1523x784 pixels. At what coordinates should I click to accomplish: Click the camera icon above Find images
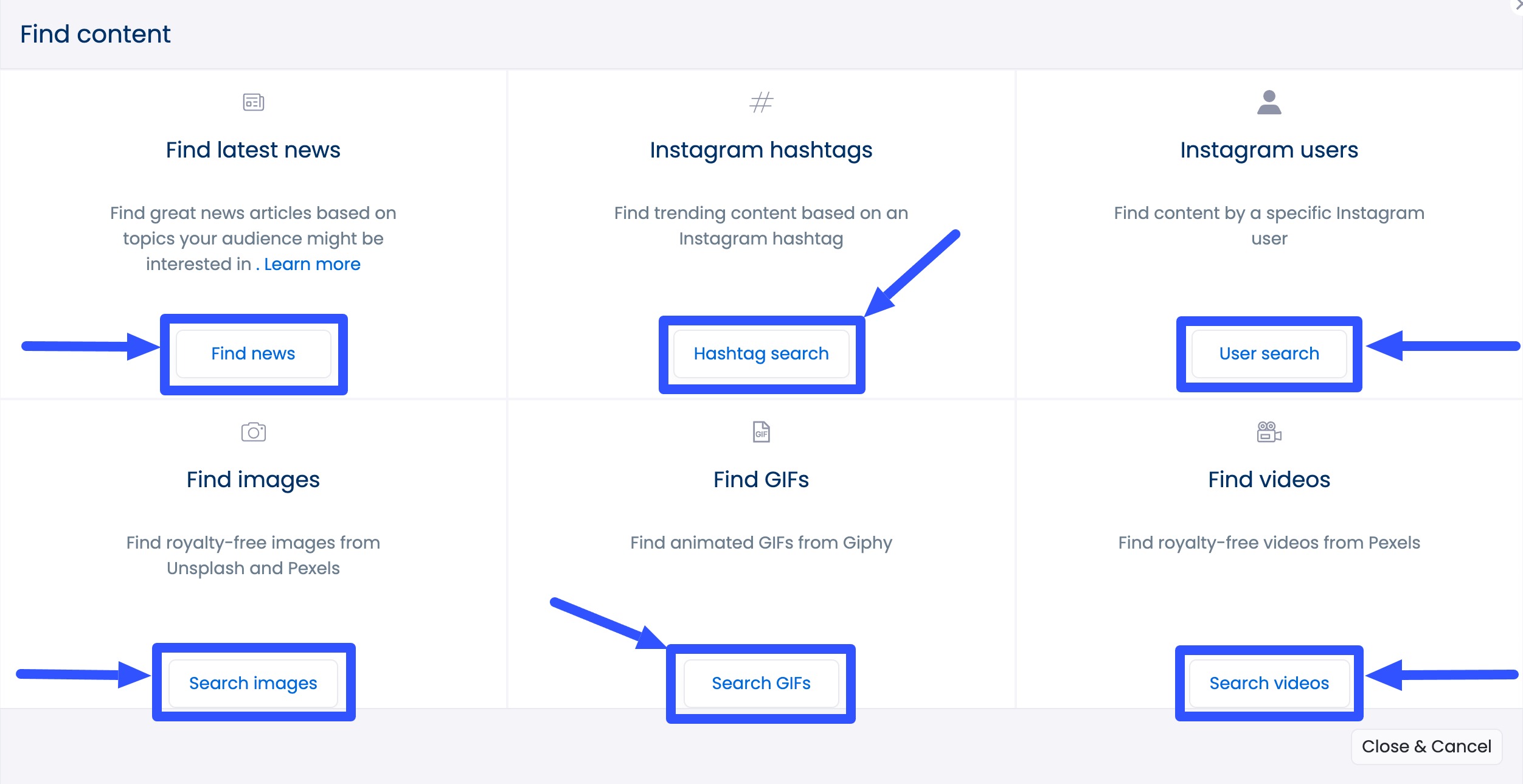point(254,432)
